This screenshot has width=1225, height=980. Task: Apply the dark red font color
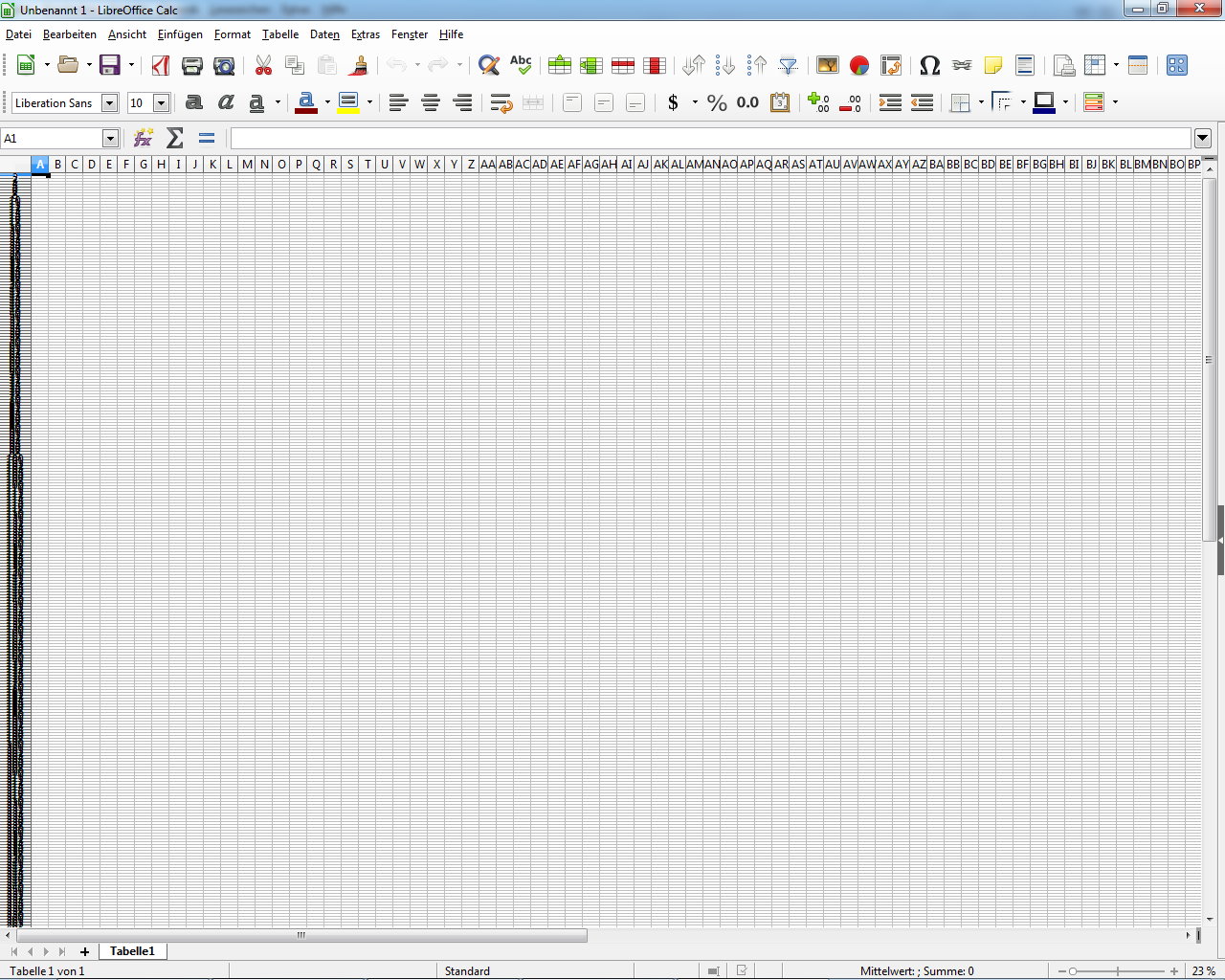[x=306, y=102]
